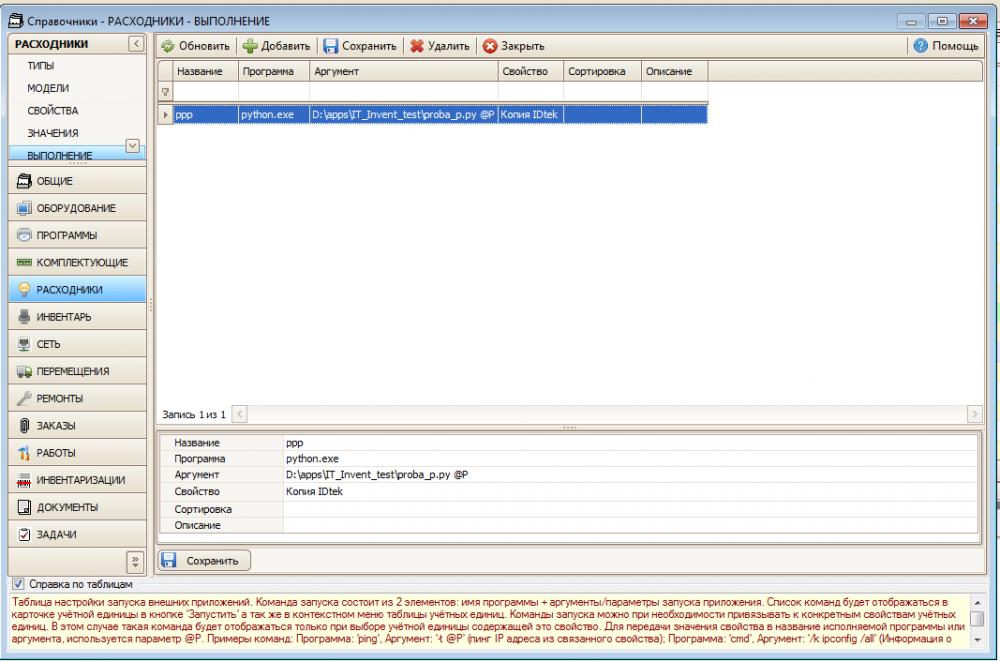Viewport: 1000px width, 662px height.
Task: Expand more sections with the double chevron
Action: tap(135, 561)
